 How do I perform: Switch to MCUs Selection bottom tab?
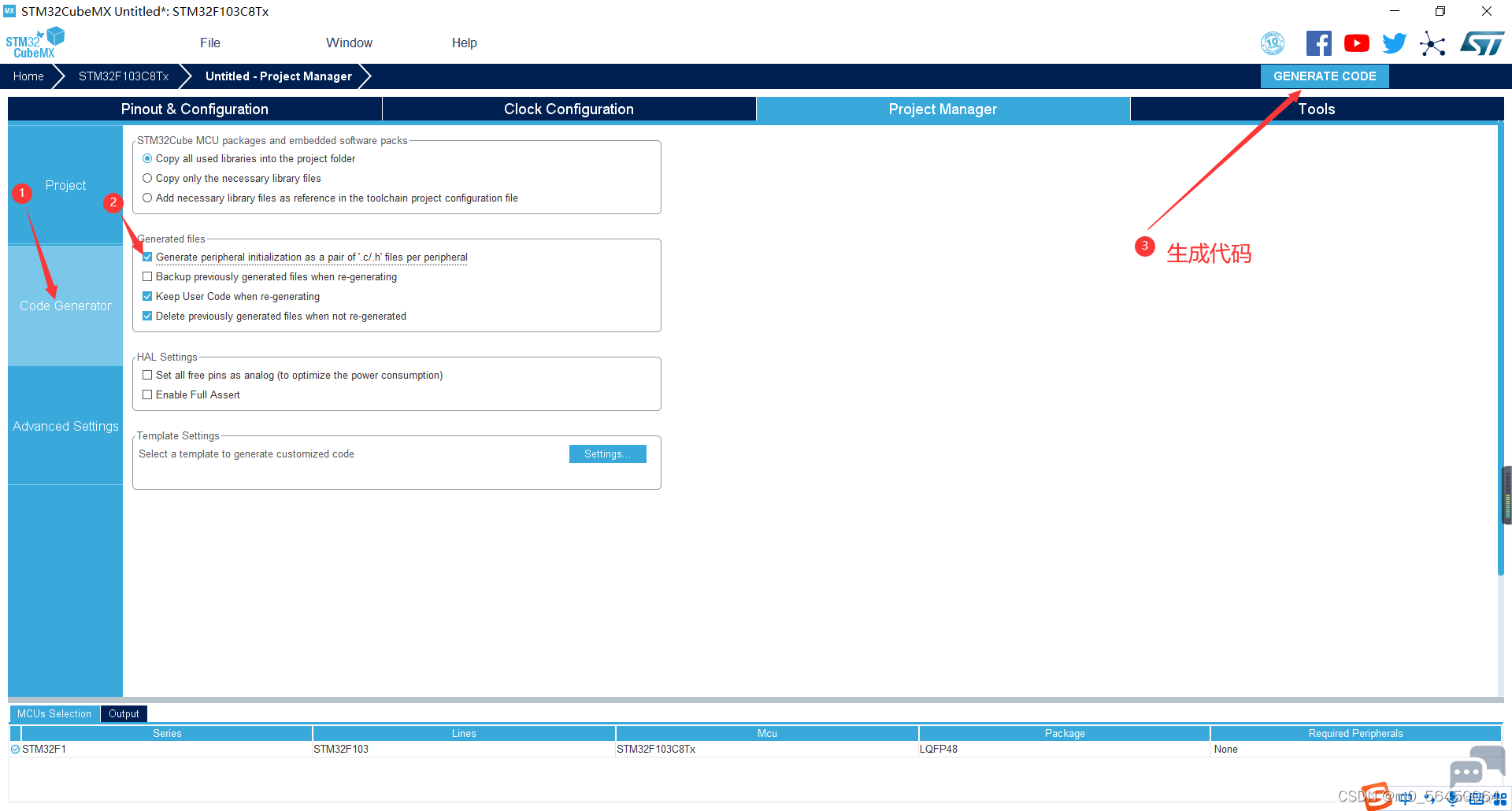click(x=54, y=714)
